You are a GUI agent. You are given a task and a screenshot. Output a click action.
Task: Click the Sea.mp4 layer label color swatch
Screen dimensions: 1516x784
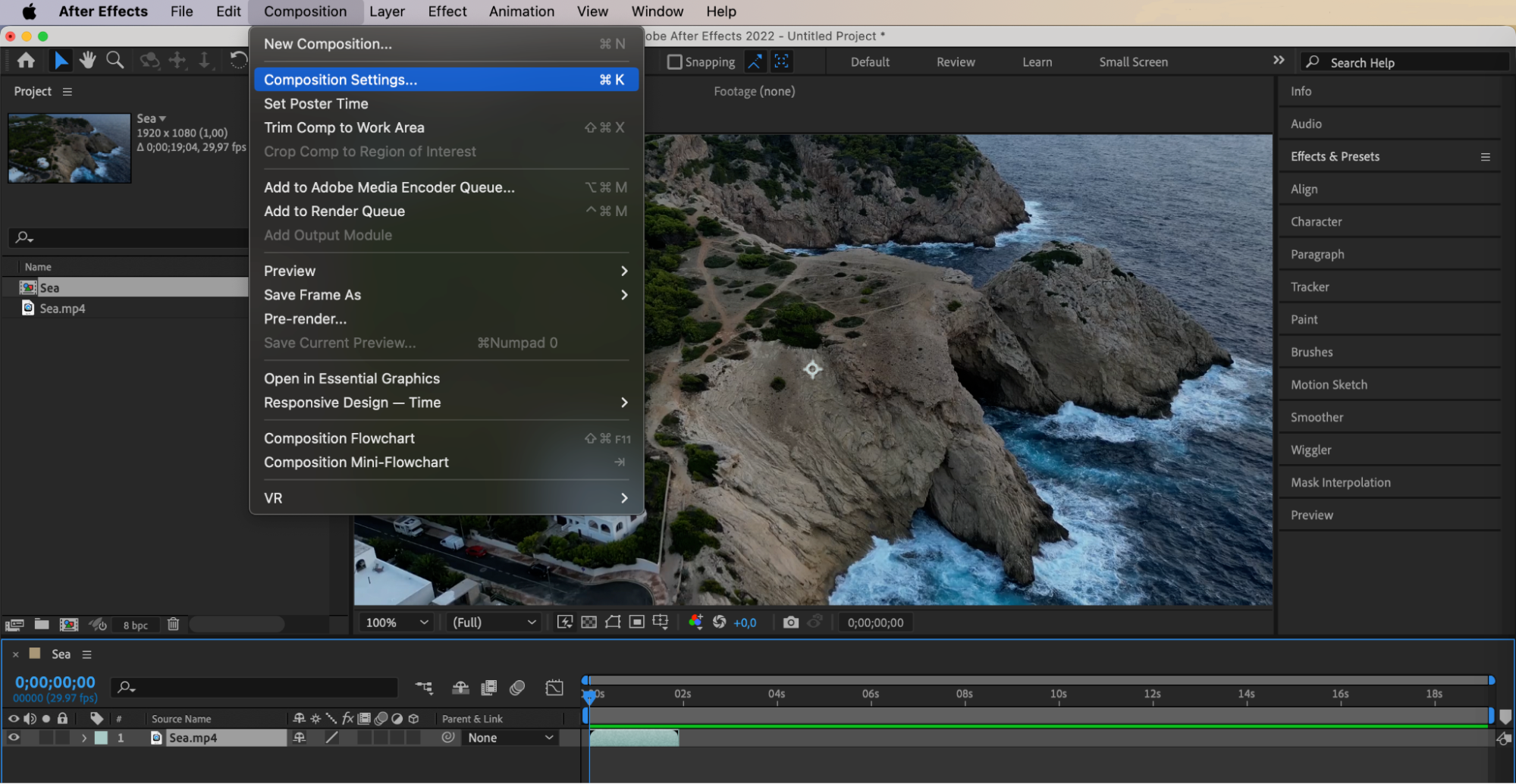pyautogui.click(x=101, y=738)
